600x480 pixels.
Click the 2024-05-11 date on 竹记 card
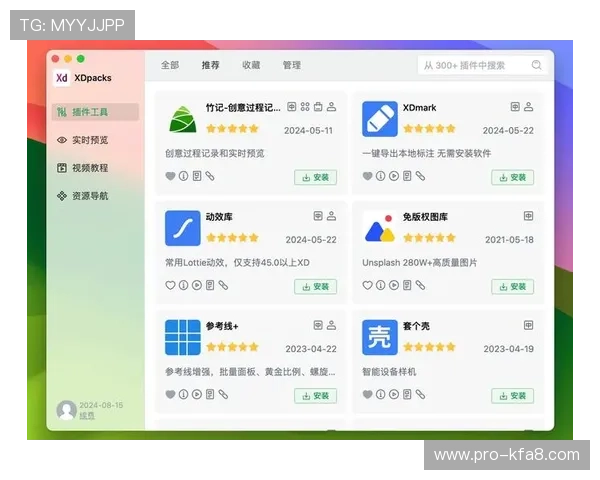[x=308, y=131]
